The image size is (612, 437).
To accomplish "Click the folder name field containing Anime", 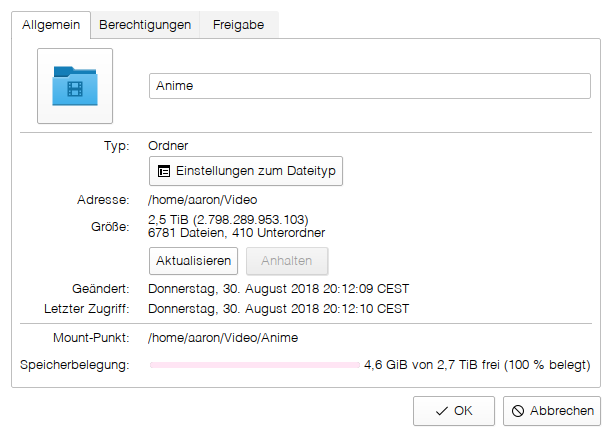I will tap(370, 86).
